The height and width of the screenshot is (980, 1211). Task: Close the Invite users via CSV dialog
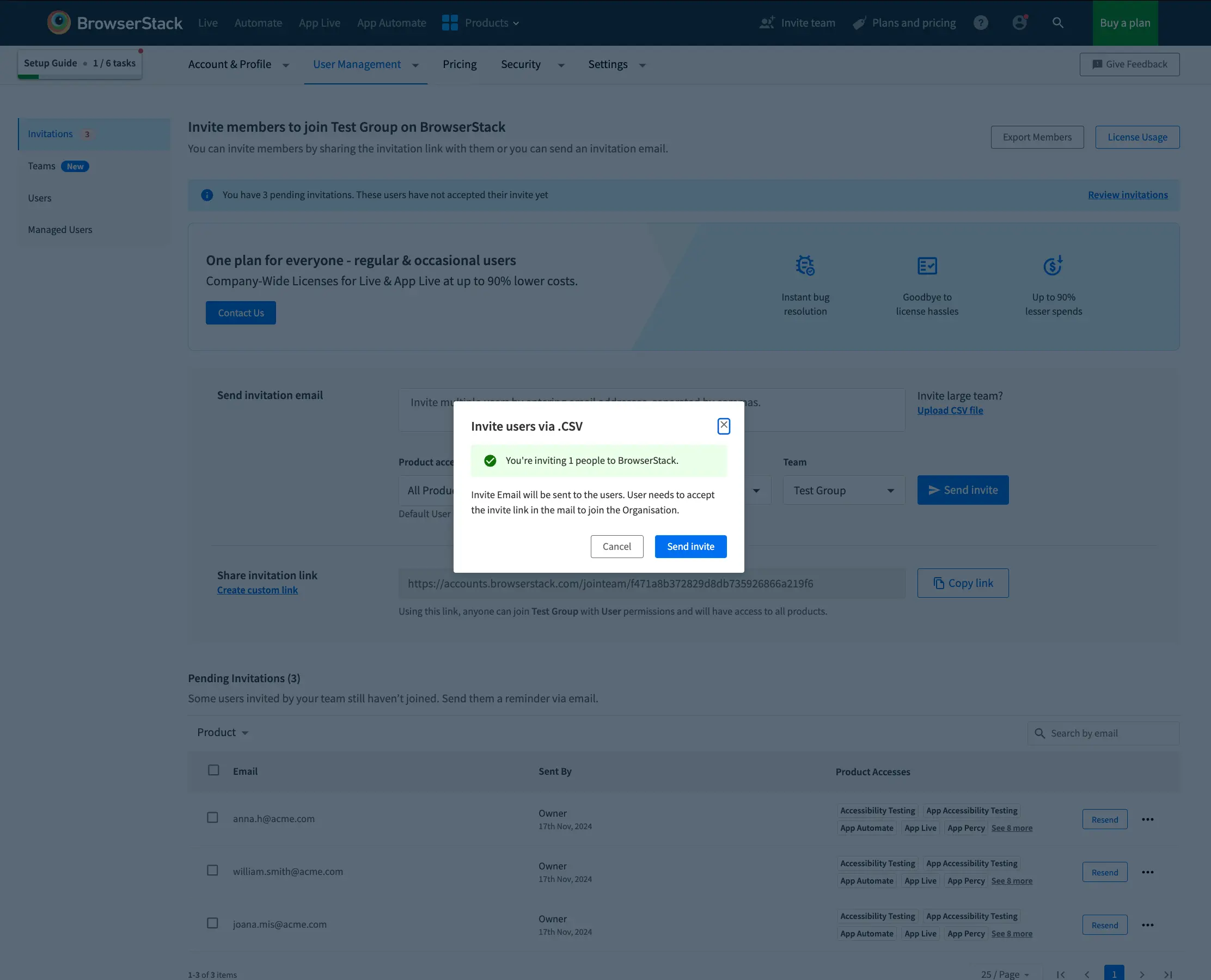(723, 426)
